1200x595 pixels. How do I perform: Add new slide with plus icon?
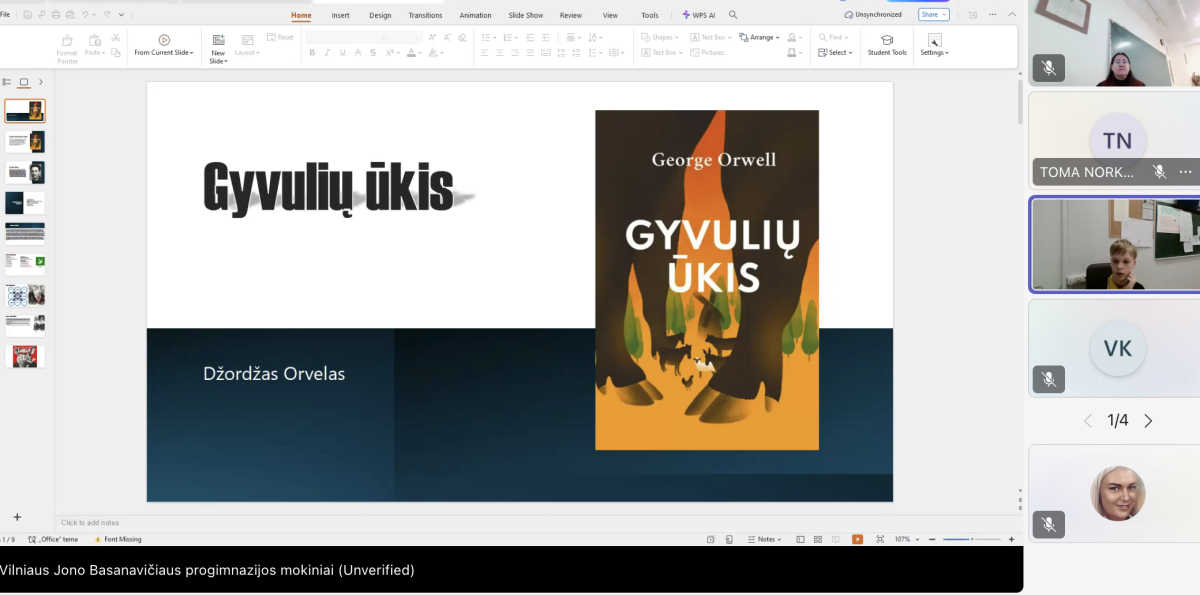pyautogui.click(x=17, y=517)
